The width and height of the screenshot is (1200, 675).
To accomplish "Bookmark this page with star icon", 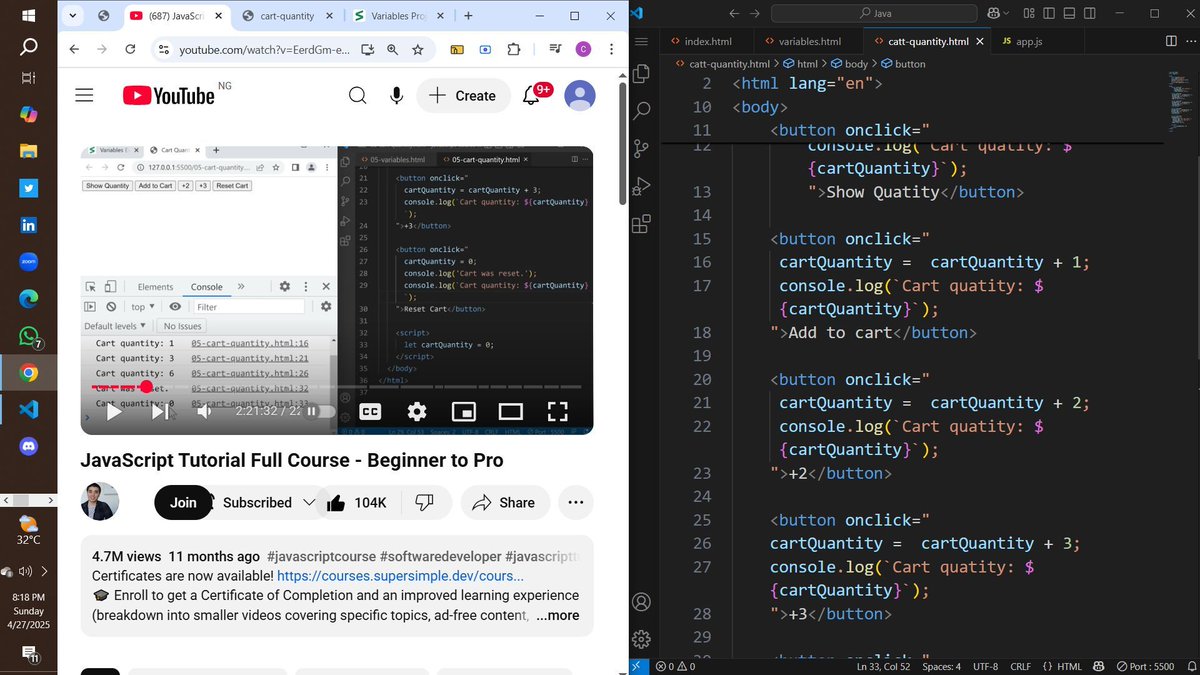I will pyautogui.click(x=417, y=49).
